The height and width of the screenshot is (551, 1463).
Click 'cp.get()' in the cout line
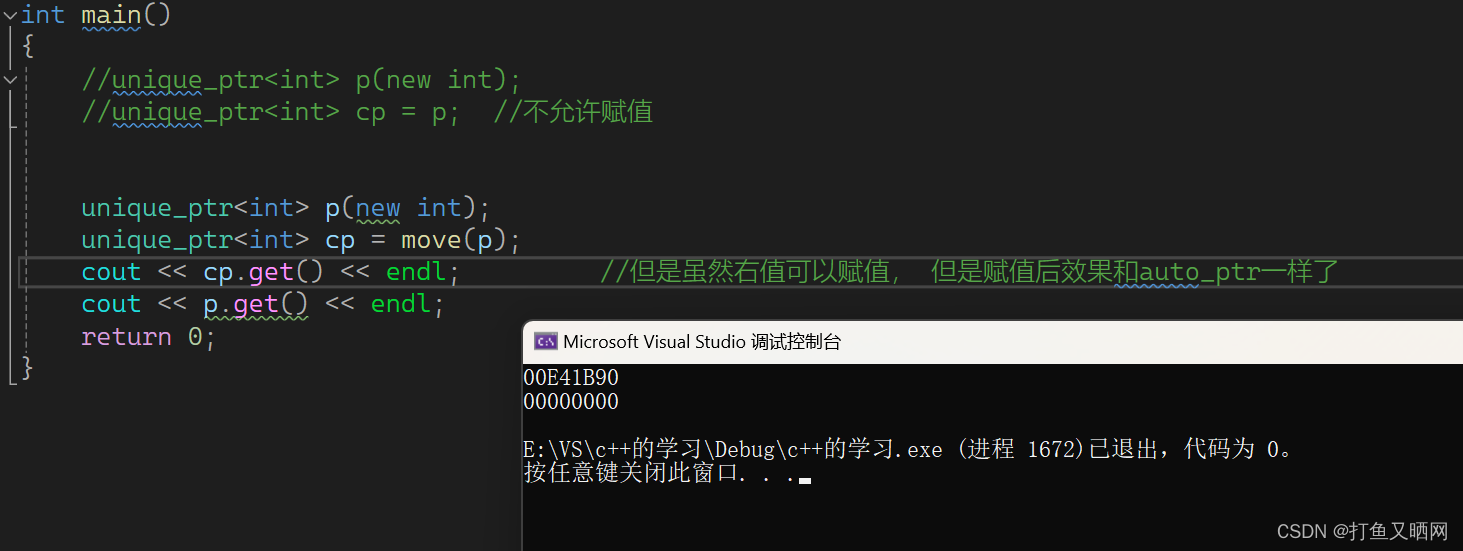click(263, 272)
